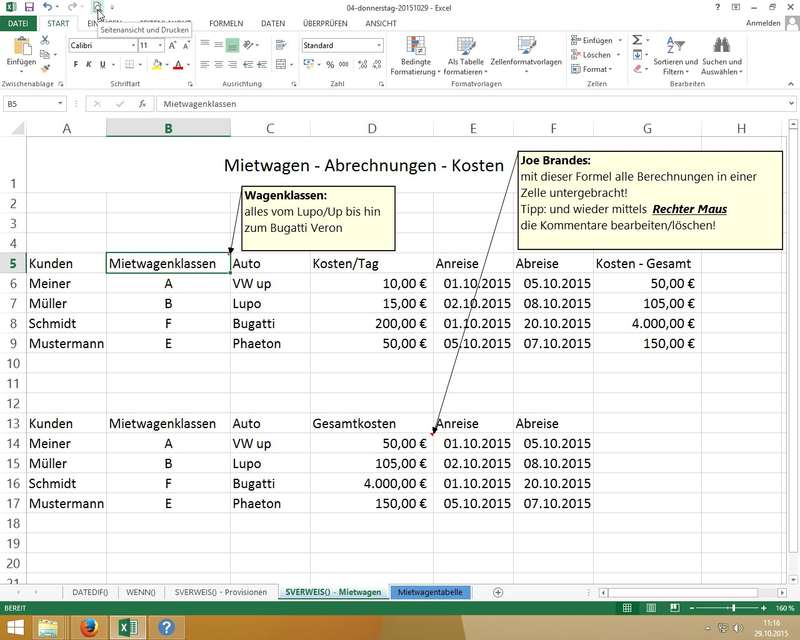Viewport: 800px width, 640px height.
Task: Click the AutoSum sigma icon
Action: click(636, 40)
